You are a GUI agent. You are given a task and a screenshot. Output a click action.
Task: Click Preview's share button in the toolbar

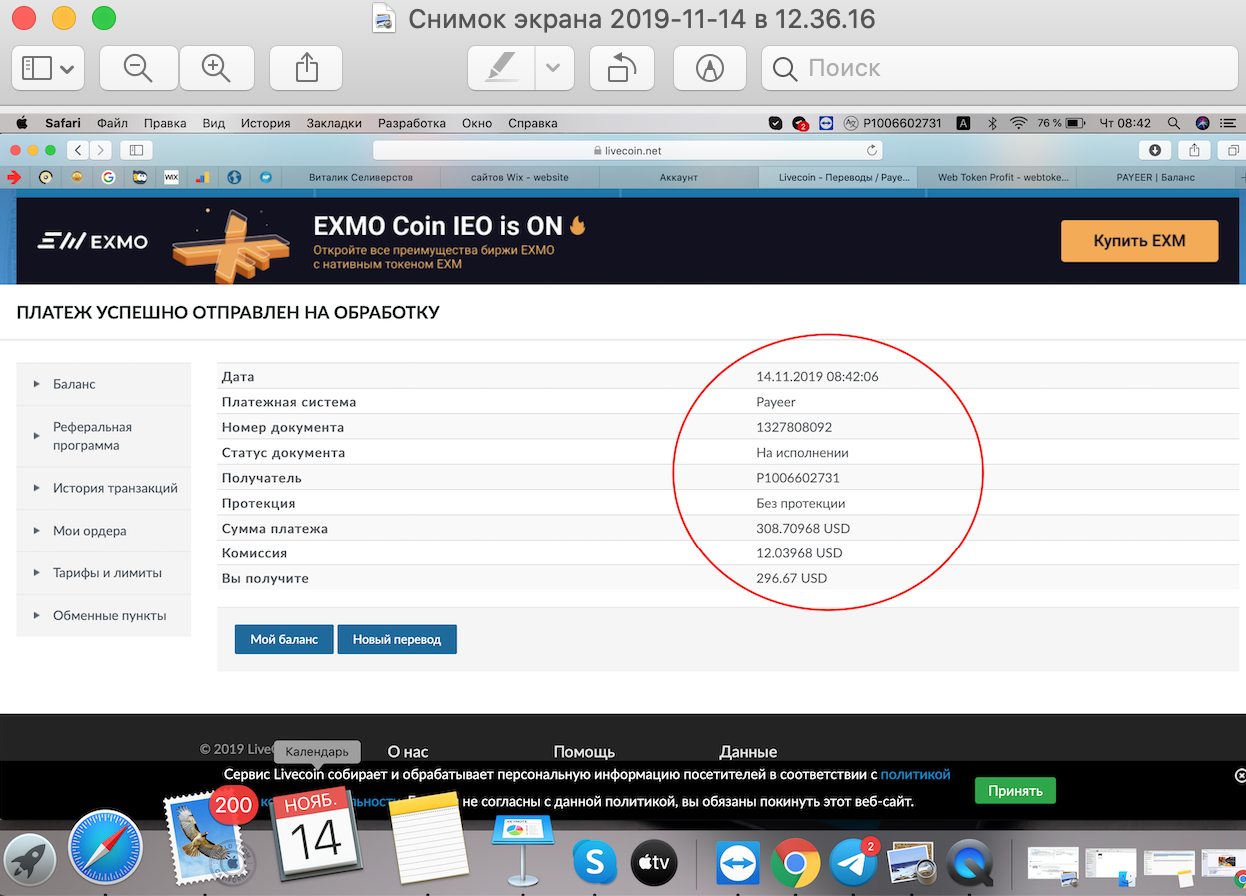(x=307, y=68)
